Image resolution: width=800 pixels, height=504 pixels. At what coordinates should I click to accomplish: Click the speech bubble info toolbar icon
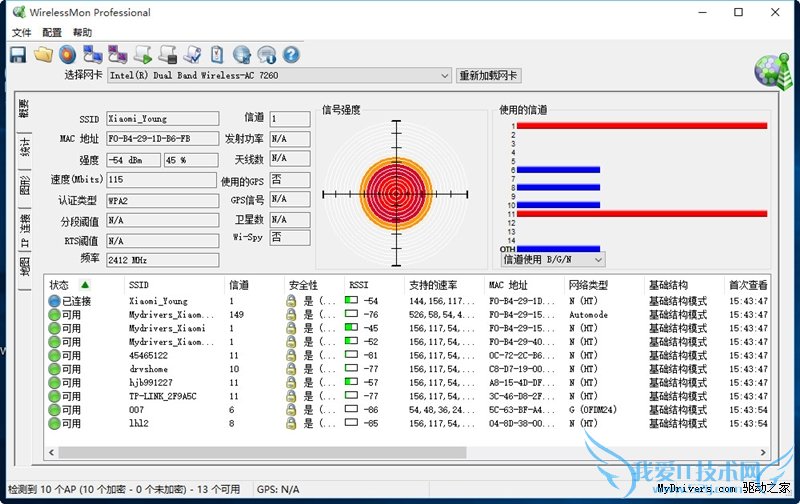266,55
